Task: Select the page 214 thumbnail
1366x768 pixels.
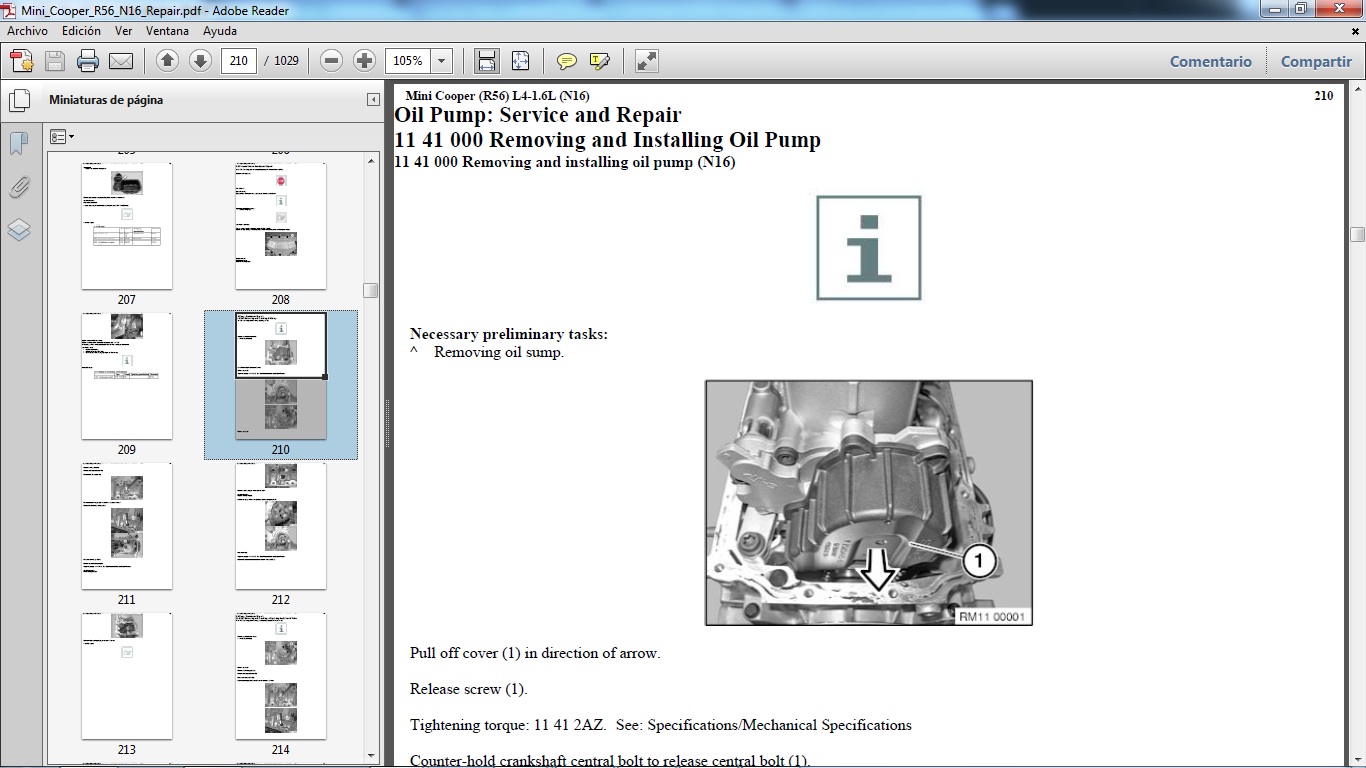Action: pos(281,676)
